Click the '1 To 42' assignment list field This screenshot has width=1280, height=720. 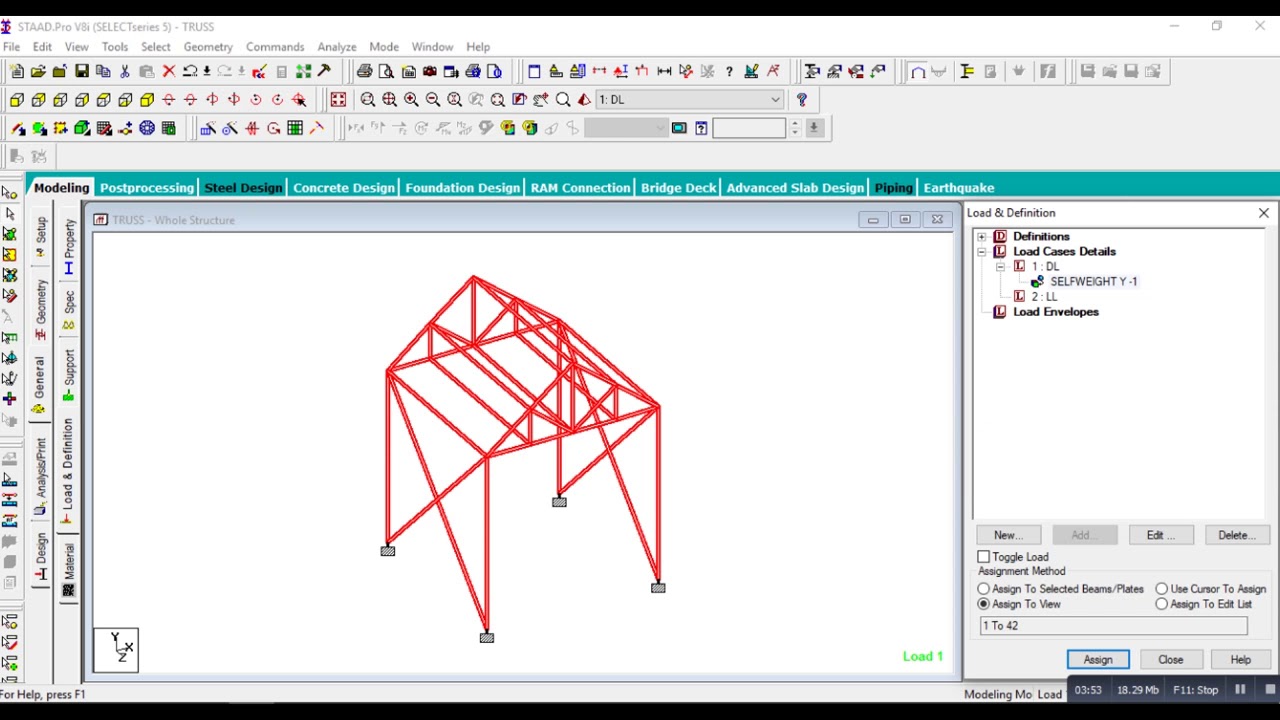(x=1114, y=626)
